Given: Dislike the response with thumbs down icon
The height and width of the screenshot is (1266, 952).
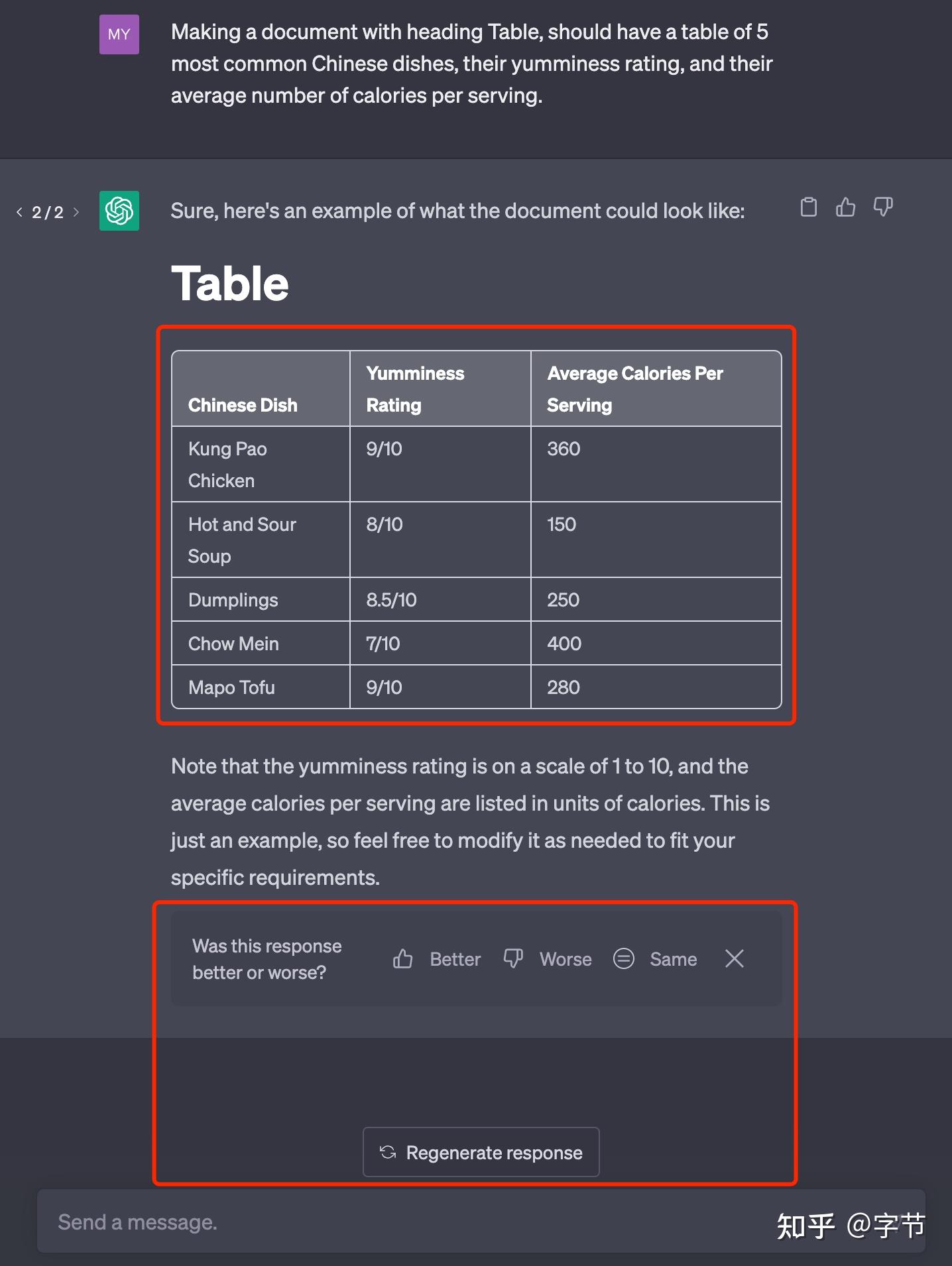Looking at the screenshot, I should click(x=883, y=207).
